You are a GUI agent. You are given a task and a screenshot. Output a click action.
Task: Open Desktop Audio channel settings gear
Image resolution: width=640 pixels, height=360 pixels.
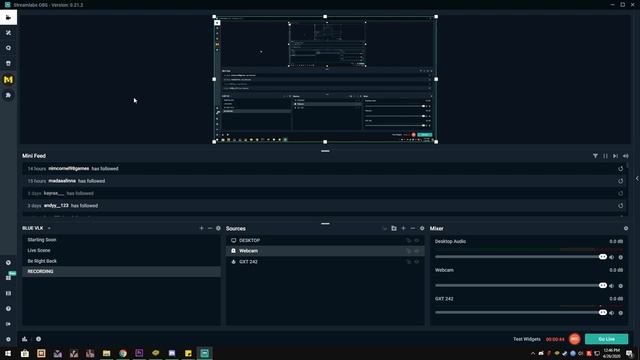tap(621, 257)
